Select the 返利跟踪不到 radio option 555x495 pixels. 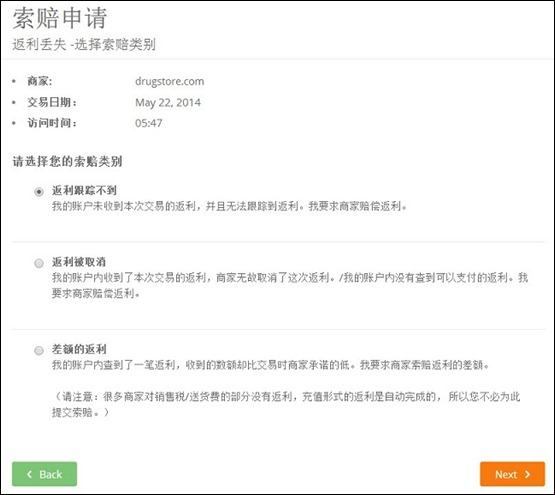click(39, 192)
